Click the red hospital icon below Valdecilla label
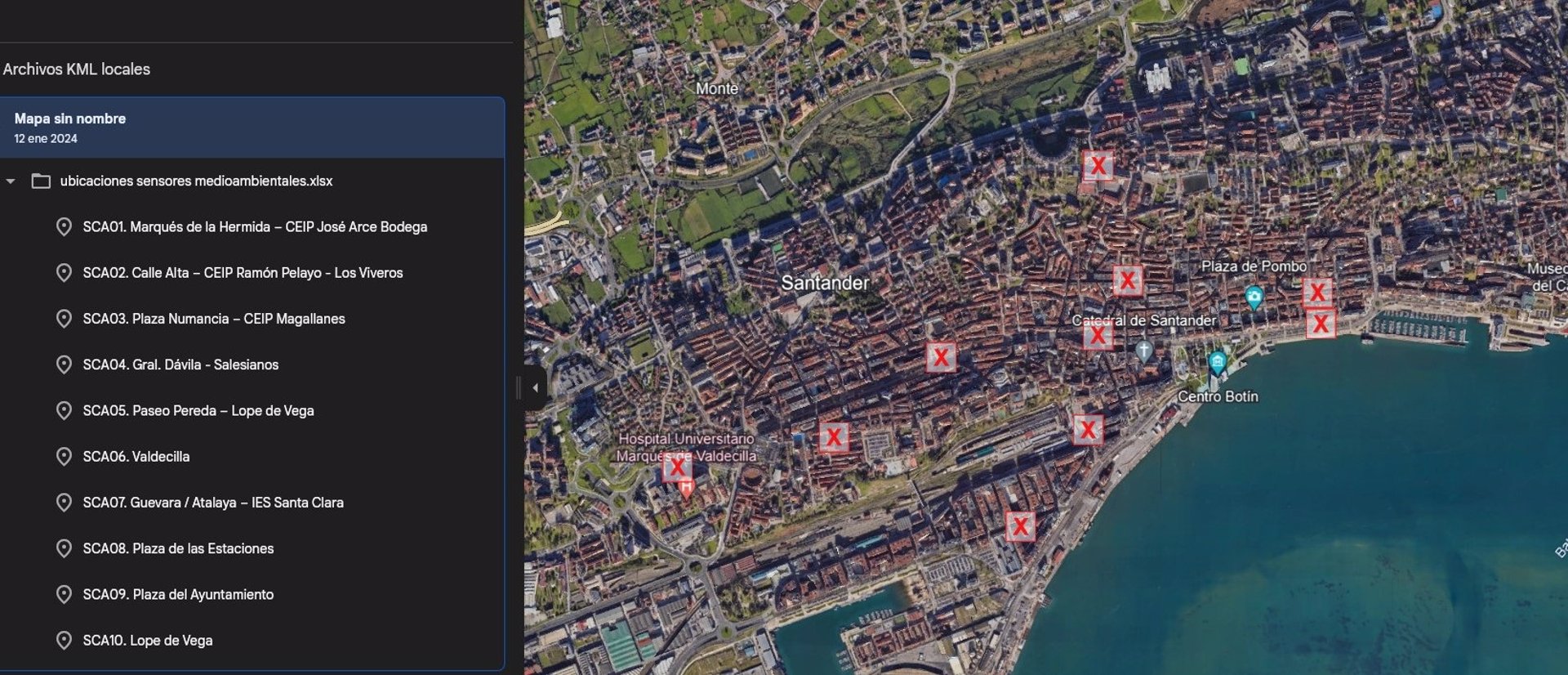The height and width of the screenshot is (675, 1568). pyautogui.click(x=687, y=489)
